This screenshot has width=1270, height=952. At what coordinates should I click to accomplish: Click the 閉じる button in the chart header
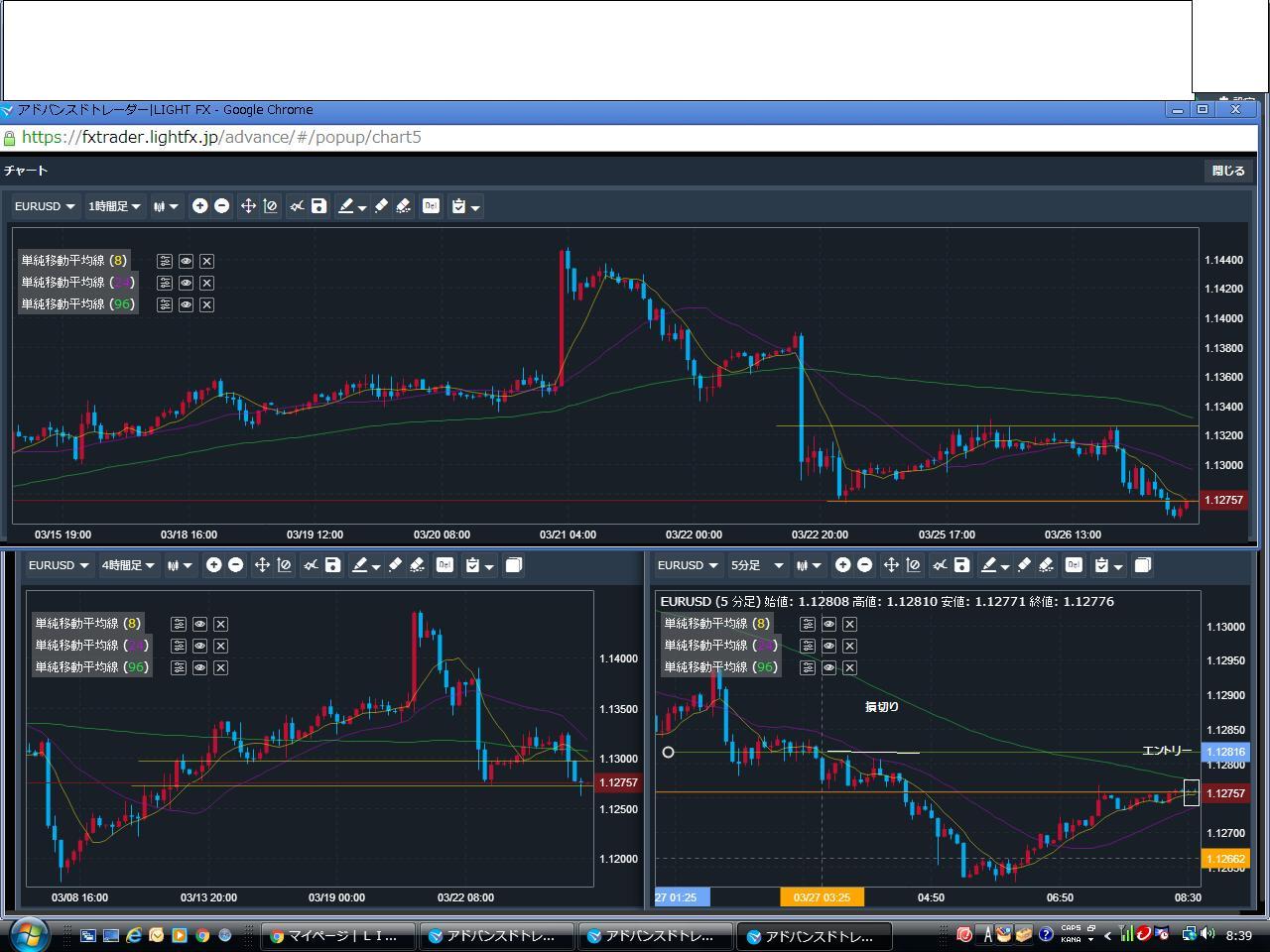point(1228,171)
